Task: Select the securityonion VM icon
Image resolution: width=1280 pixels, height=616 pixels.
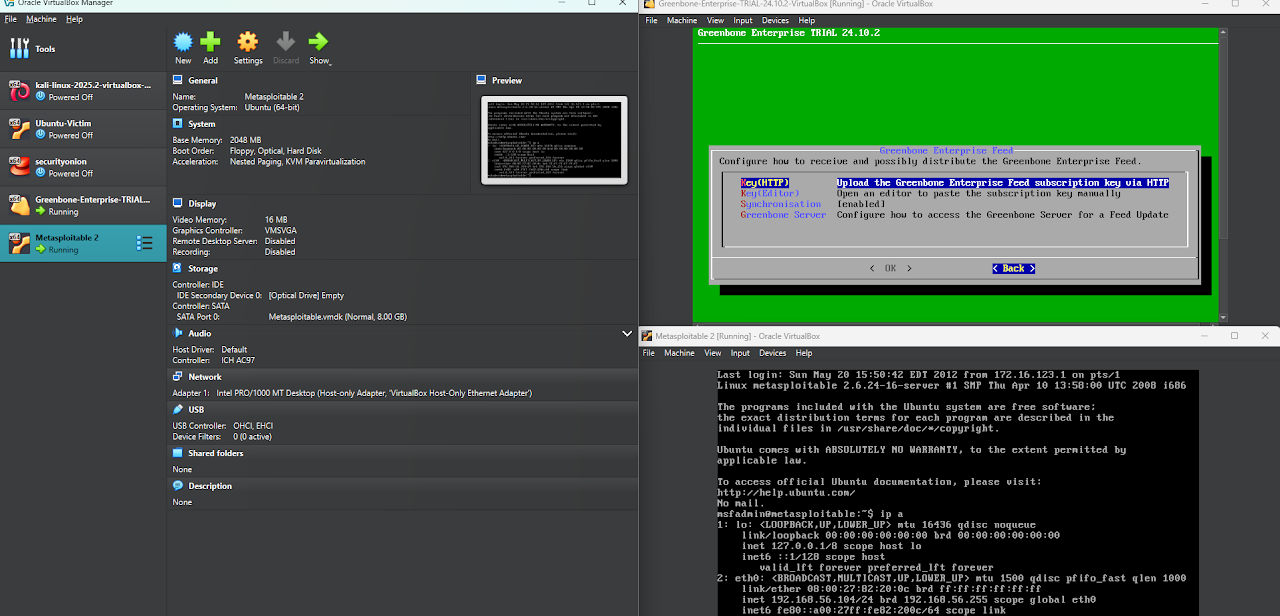Action: (x=20, y=167)
